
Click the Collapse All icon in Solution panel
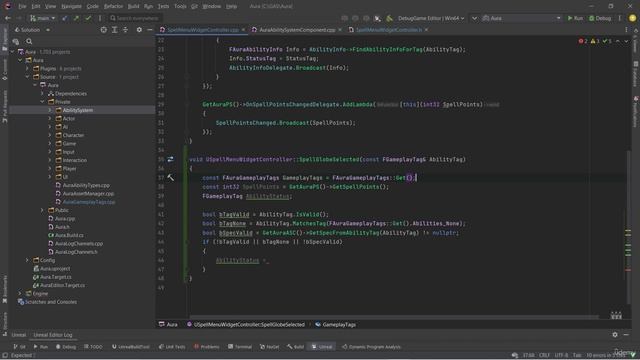pos(125,30)
